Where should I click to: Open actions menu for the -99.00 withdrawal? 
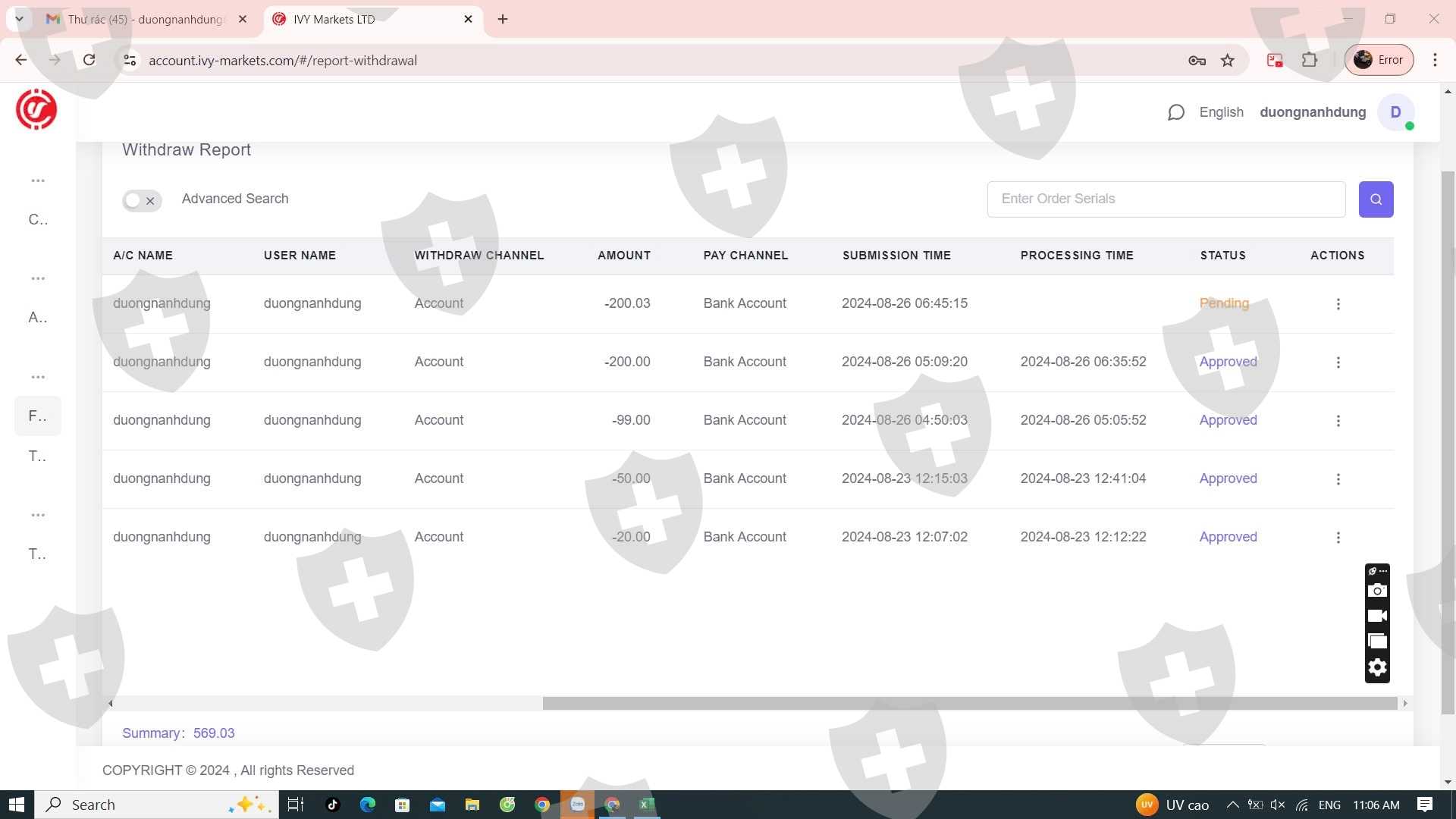(1338, 421)
